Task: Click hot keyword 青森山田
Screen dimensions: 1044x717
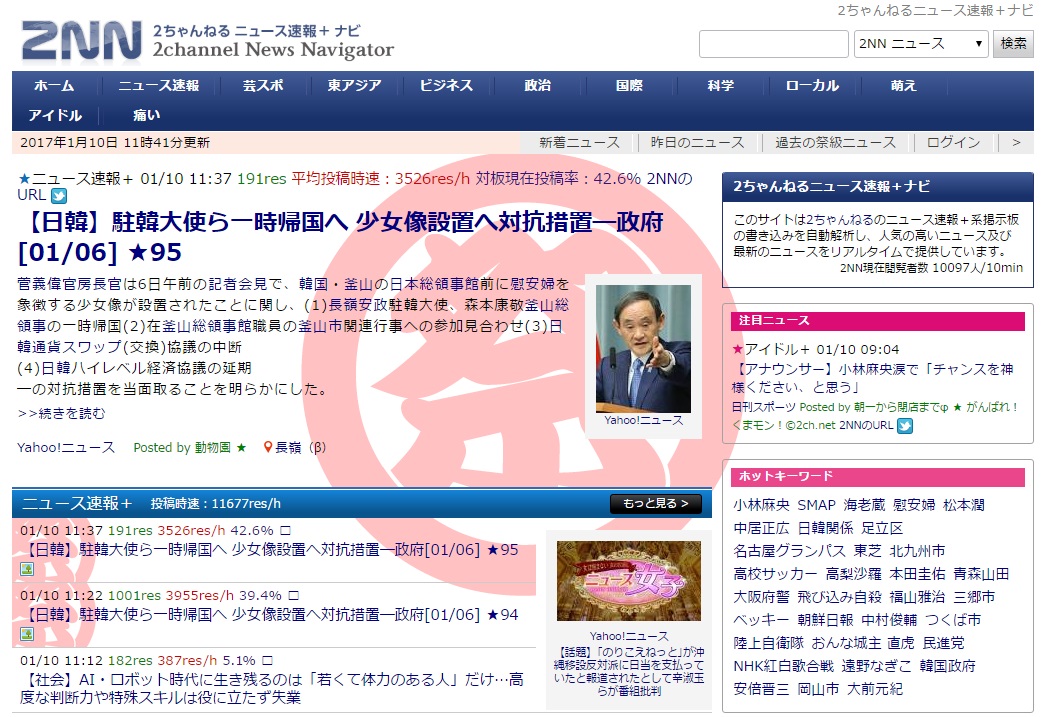Action: tap(981, 574)
